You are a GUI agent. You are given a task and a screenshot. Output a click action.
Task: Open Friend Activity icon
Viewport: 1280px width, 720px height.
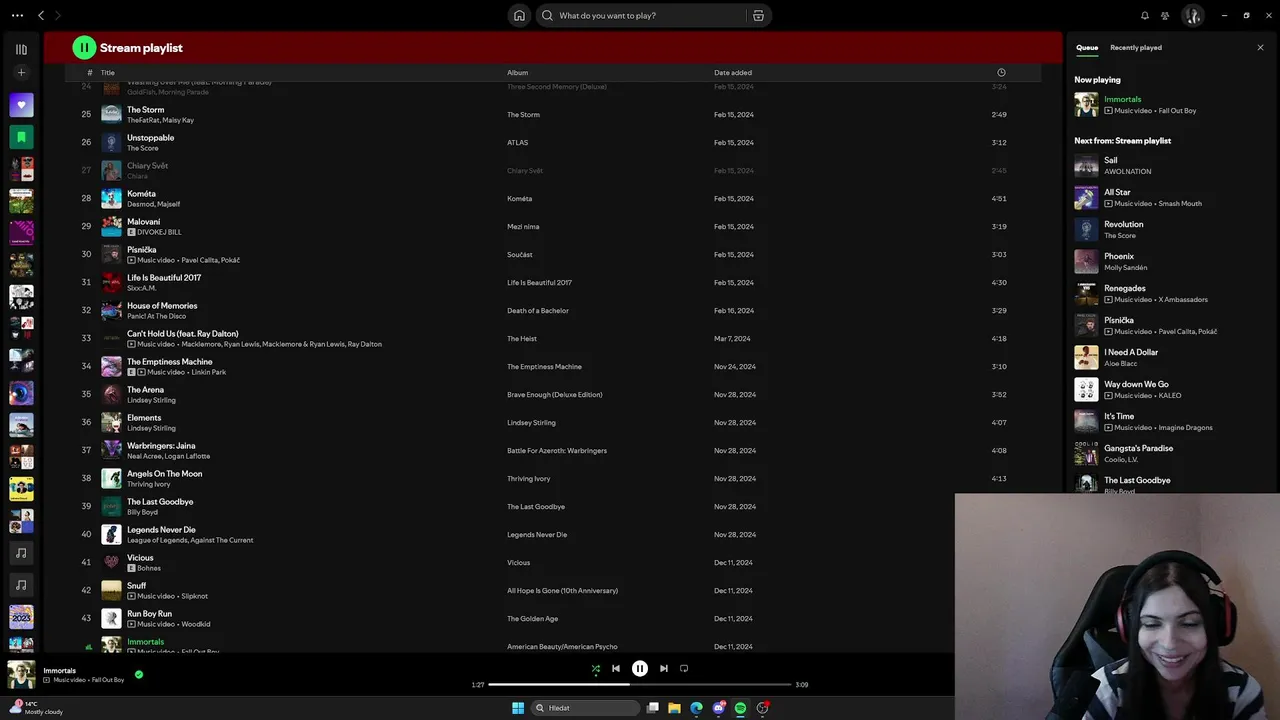pos(1165,15)
